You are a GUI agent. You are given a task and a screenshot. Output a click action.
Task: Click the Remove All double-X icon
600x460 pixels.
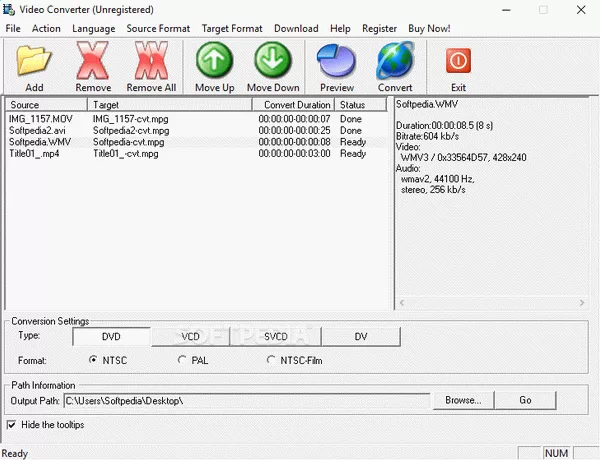pos(151,60)
